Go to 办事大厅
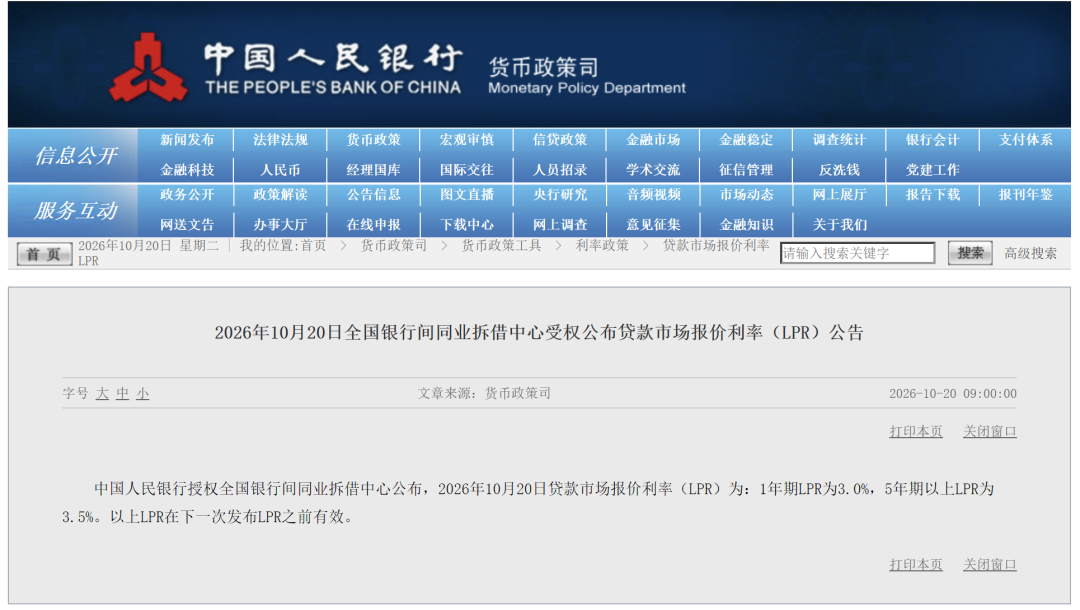The width and height of the screenshot is (1080, 610). (x=280, y=224)
